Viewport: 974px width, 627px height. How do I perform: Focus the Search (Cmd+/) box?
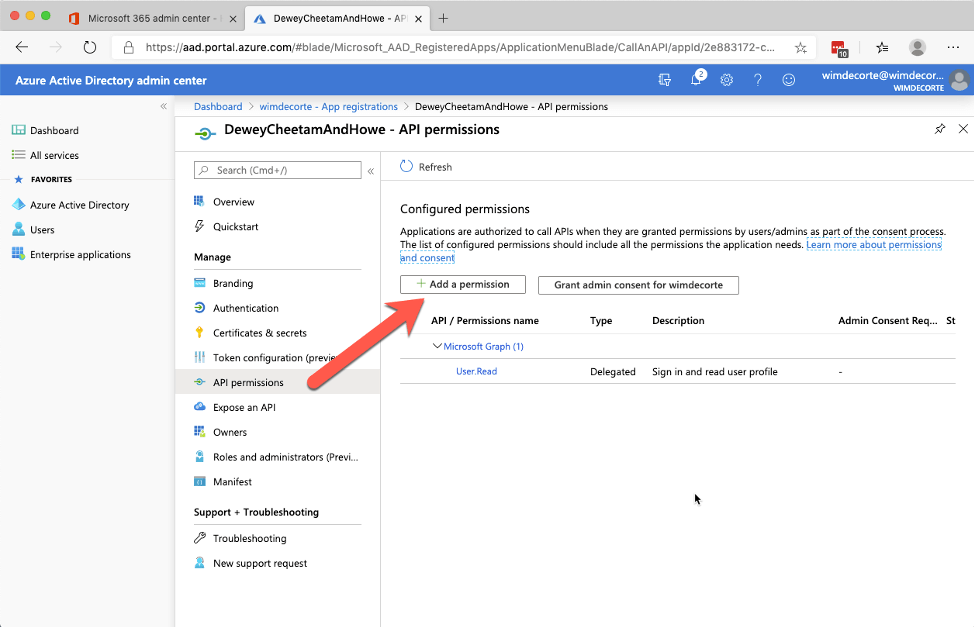click(278, 170)
